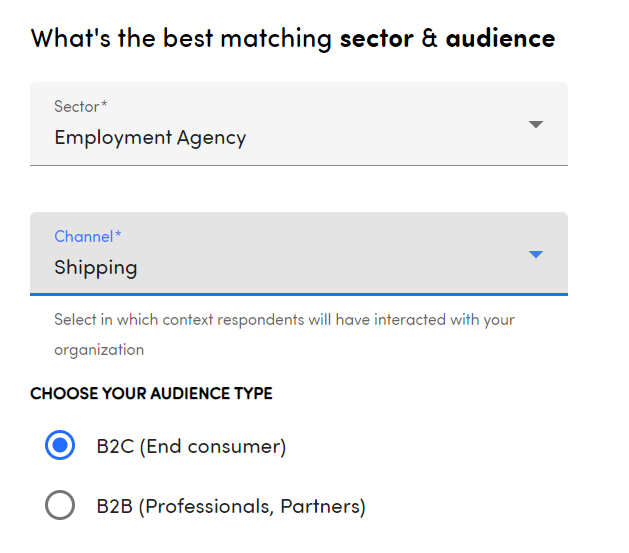The width and height of the screenshot is (629, 553).
Task: Click the blue Channel dropdown arrow
Action: point(535,255)
